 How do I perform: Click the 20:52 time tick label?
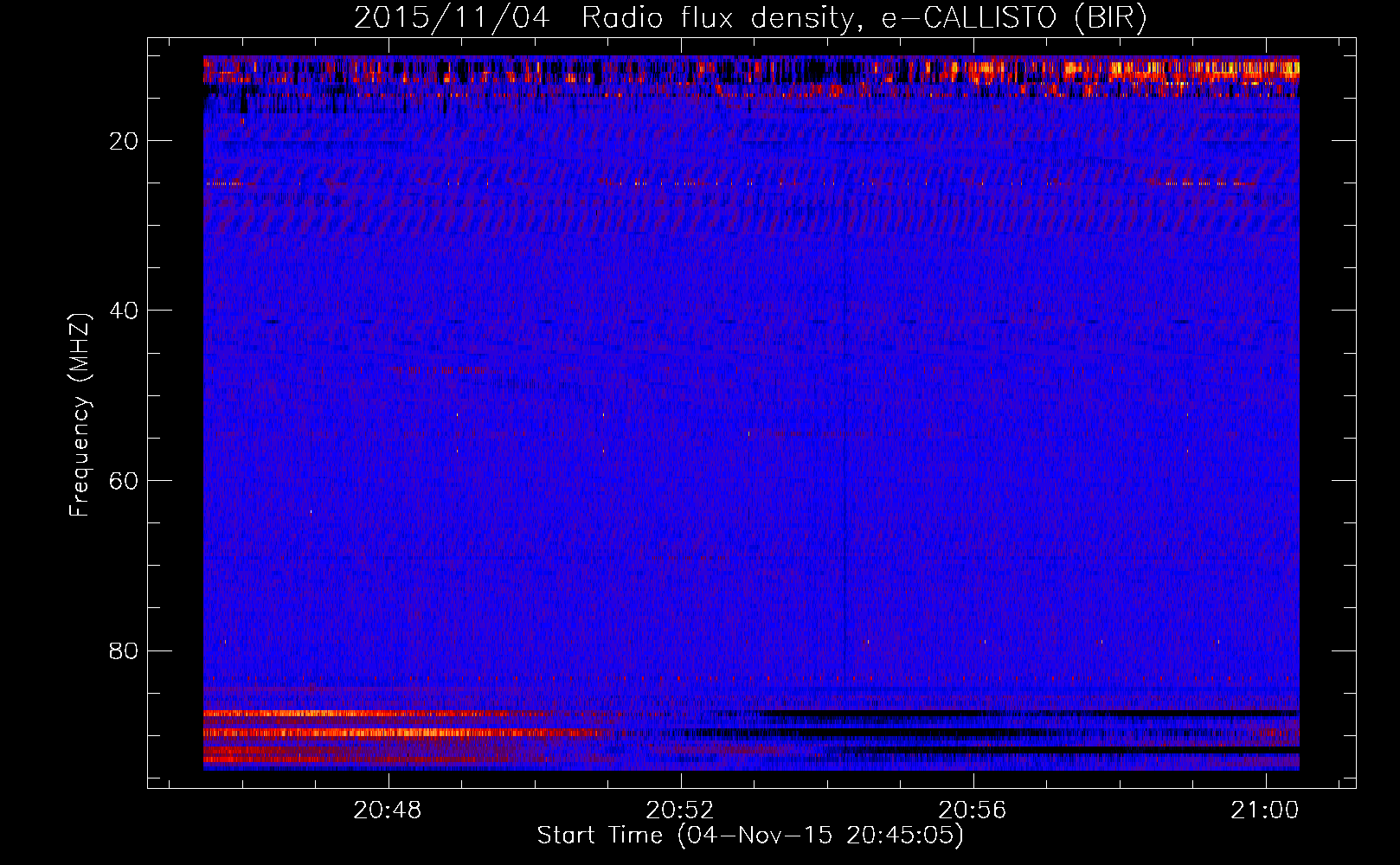coord(680,811)
